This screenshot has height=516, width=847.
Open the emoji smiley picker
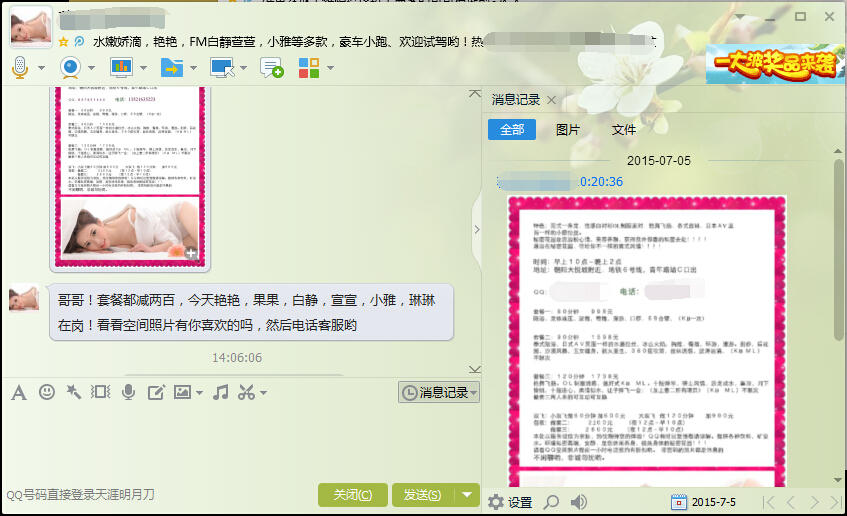[47, 392]
